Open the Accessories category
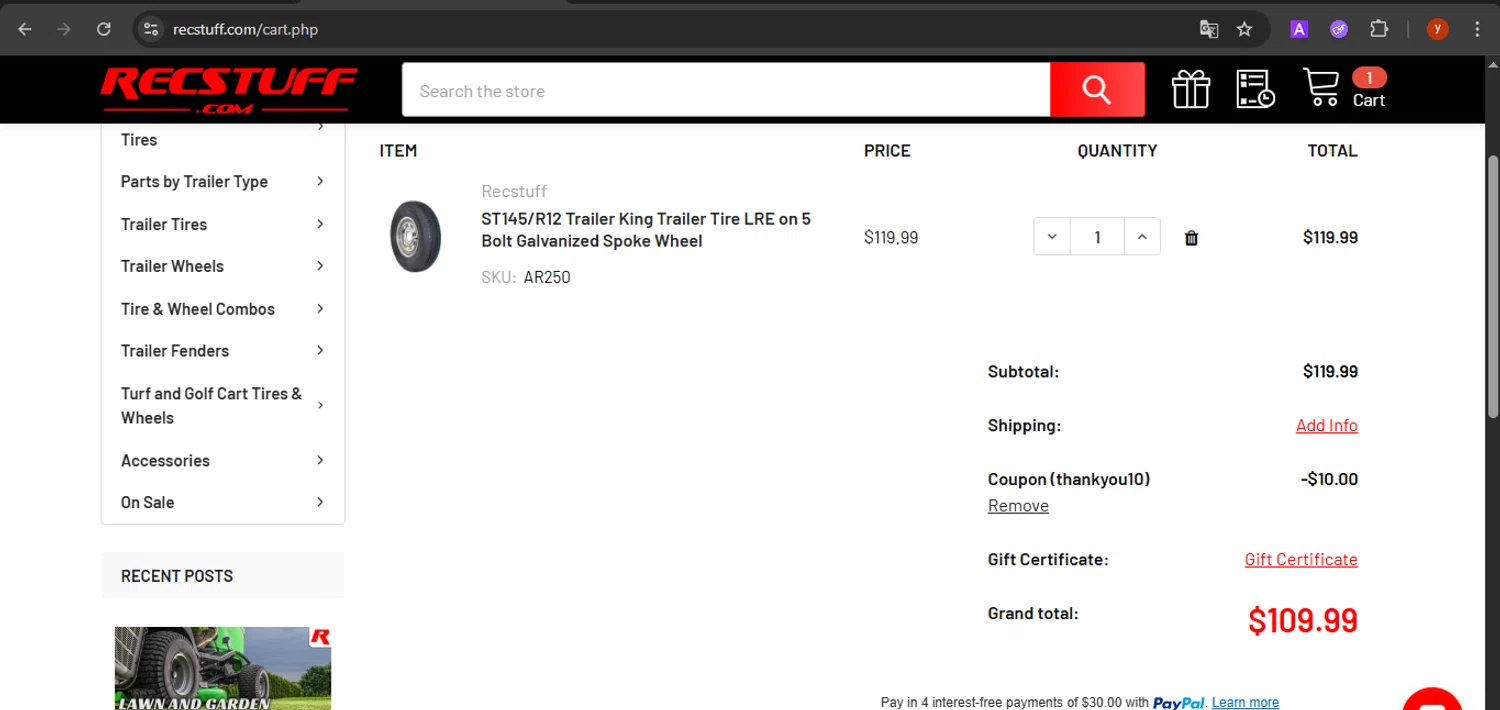 pos(165,460)
